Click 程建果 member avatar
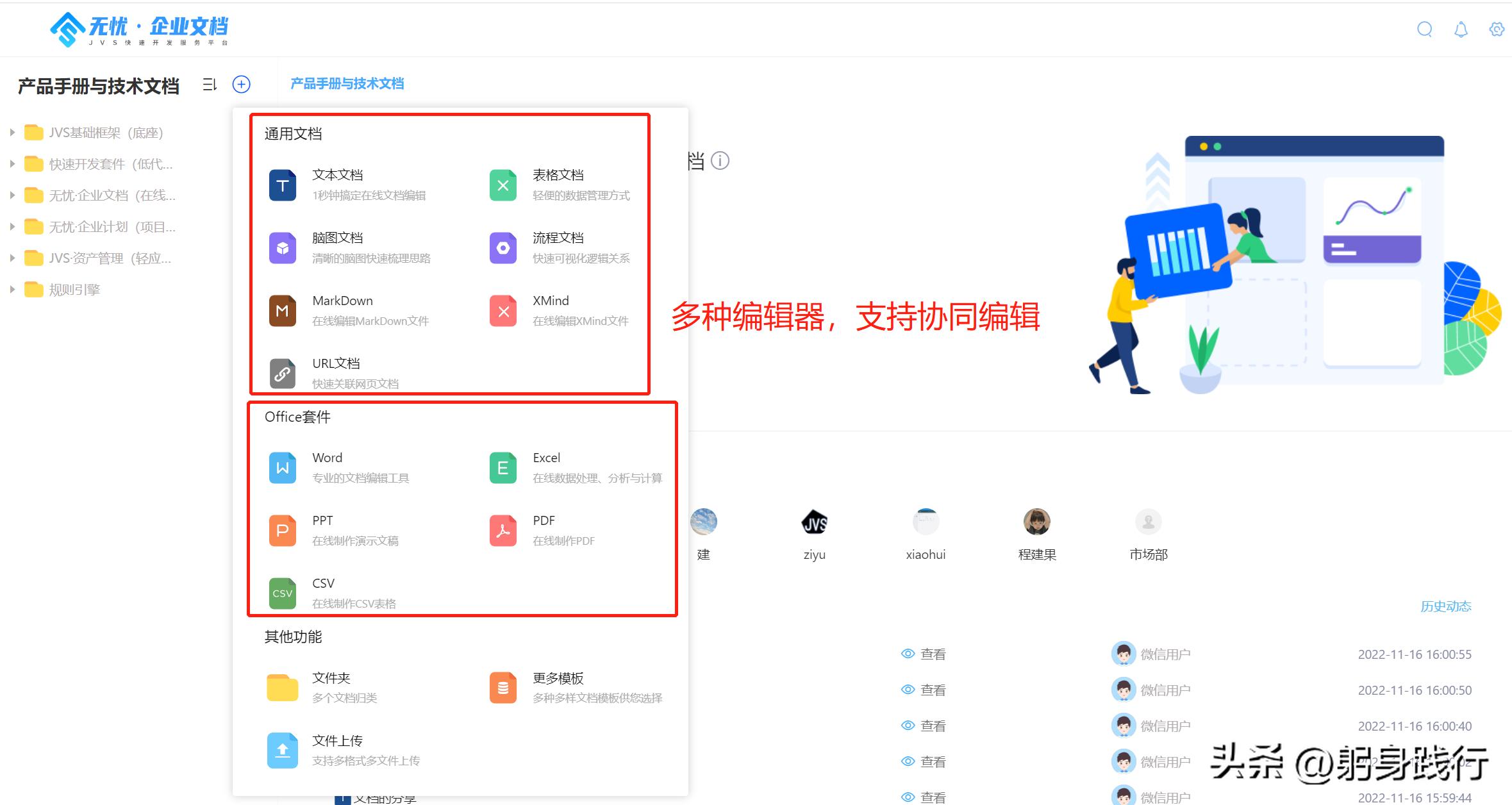The image size is (1512, 805). click(1037, 522)
